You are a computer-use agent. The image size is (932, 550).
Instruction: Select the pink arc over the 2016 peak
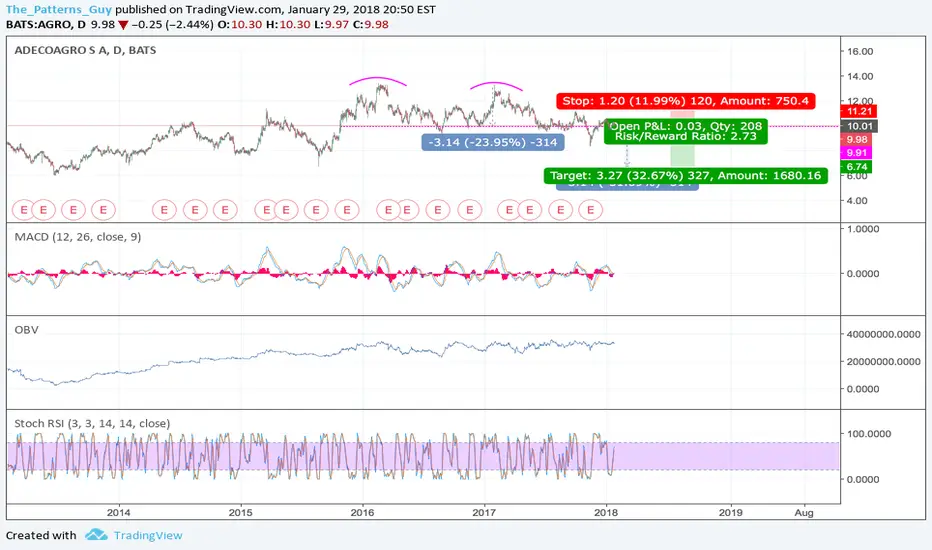point(377,80)
